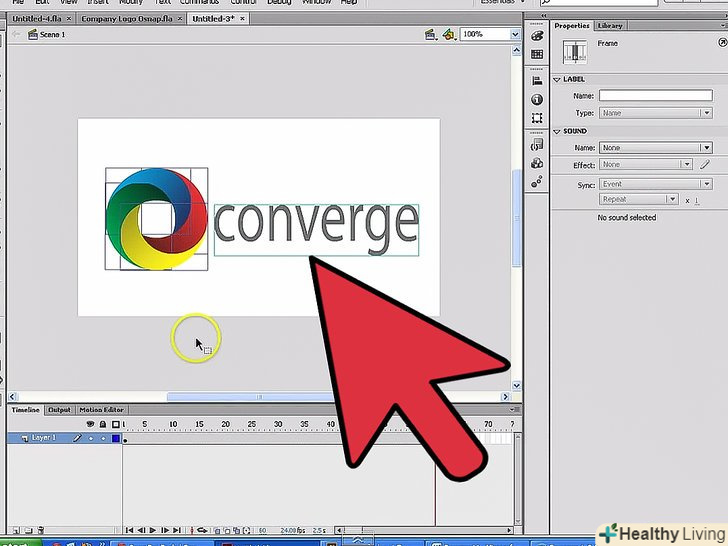Open the Sync Event dropdown
This screenshot has height=546, width=728.
(x=656, y=184)
